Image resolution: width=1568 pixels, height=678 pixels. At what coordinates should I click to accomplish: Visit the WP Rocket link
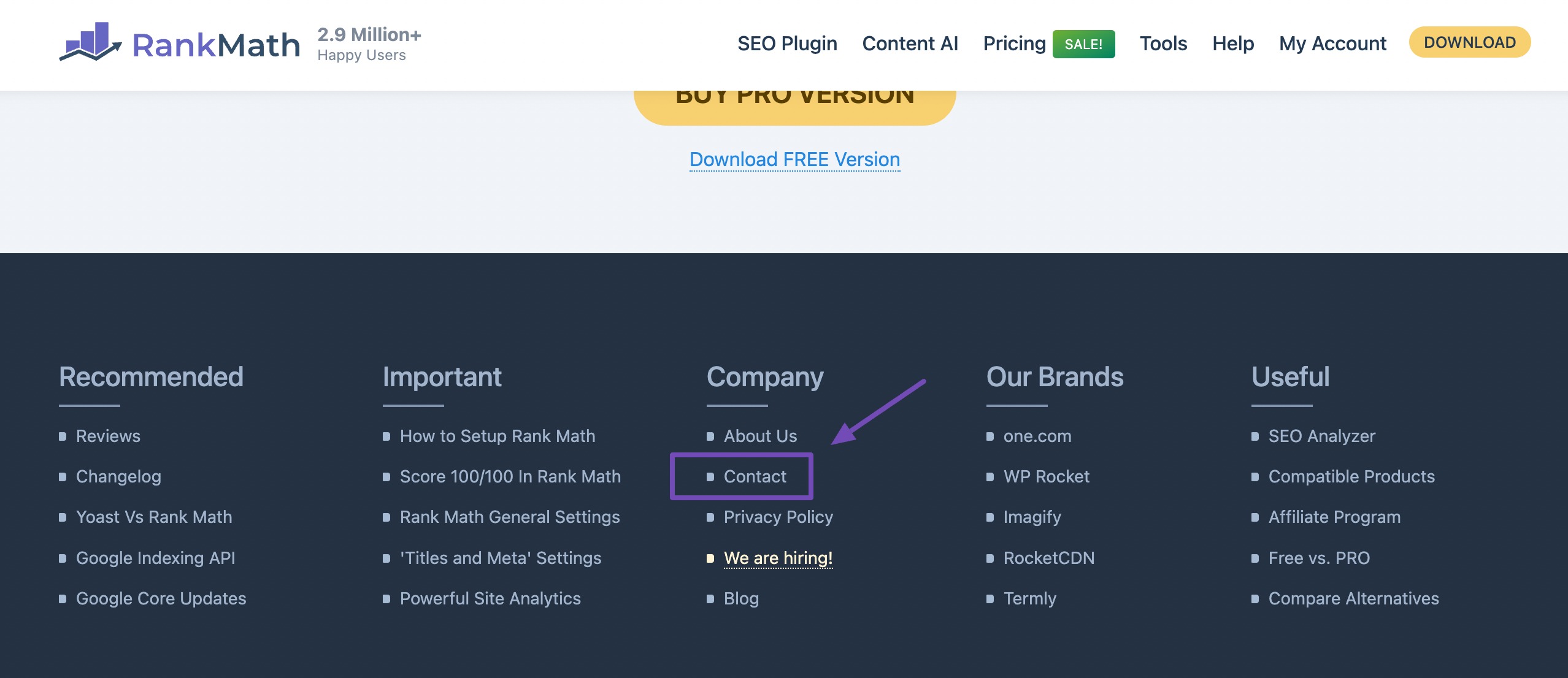point(1046,477)
